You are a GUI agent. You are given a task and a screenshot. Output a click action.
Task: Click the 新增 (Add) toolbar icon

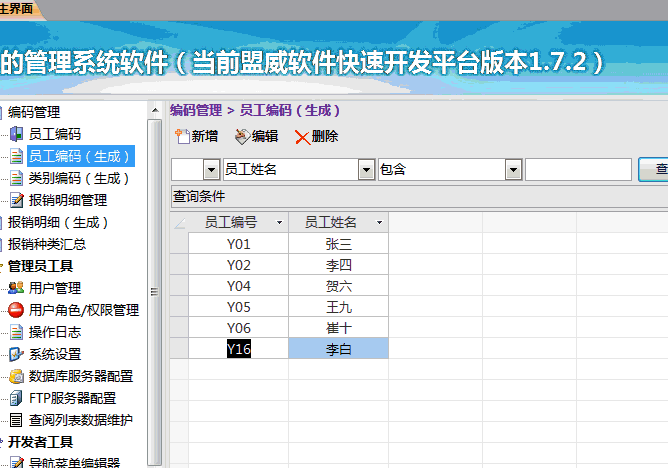[182, 137]
